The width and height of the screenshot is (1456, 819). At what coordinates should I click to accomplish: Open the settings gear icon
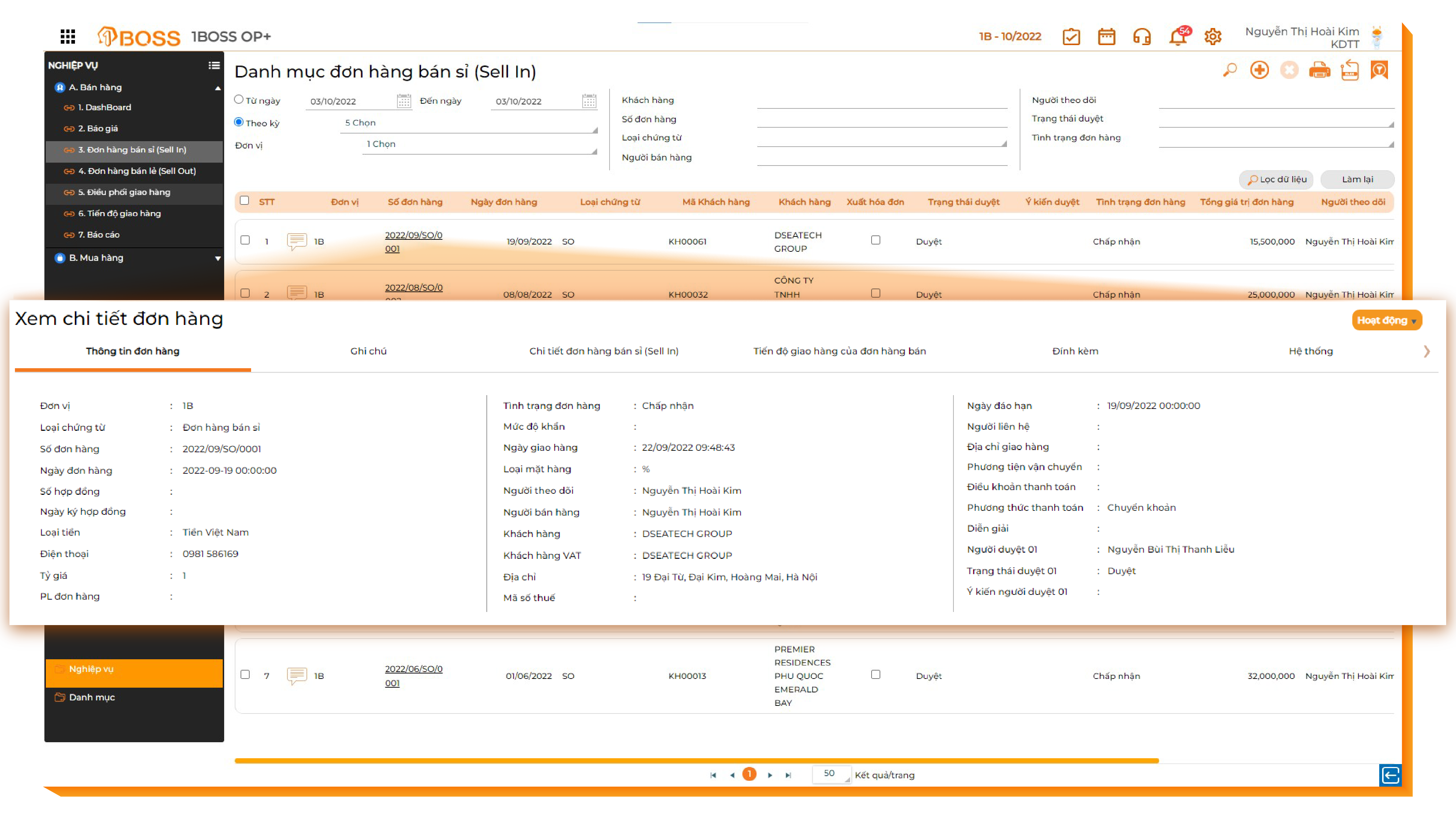(x=1213, y=37)
